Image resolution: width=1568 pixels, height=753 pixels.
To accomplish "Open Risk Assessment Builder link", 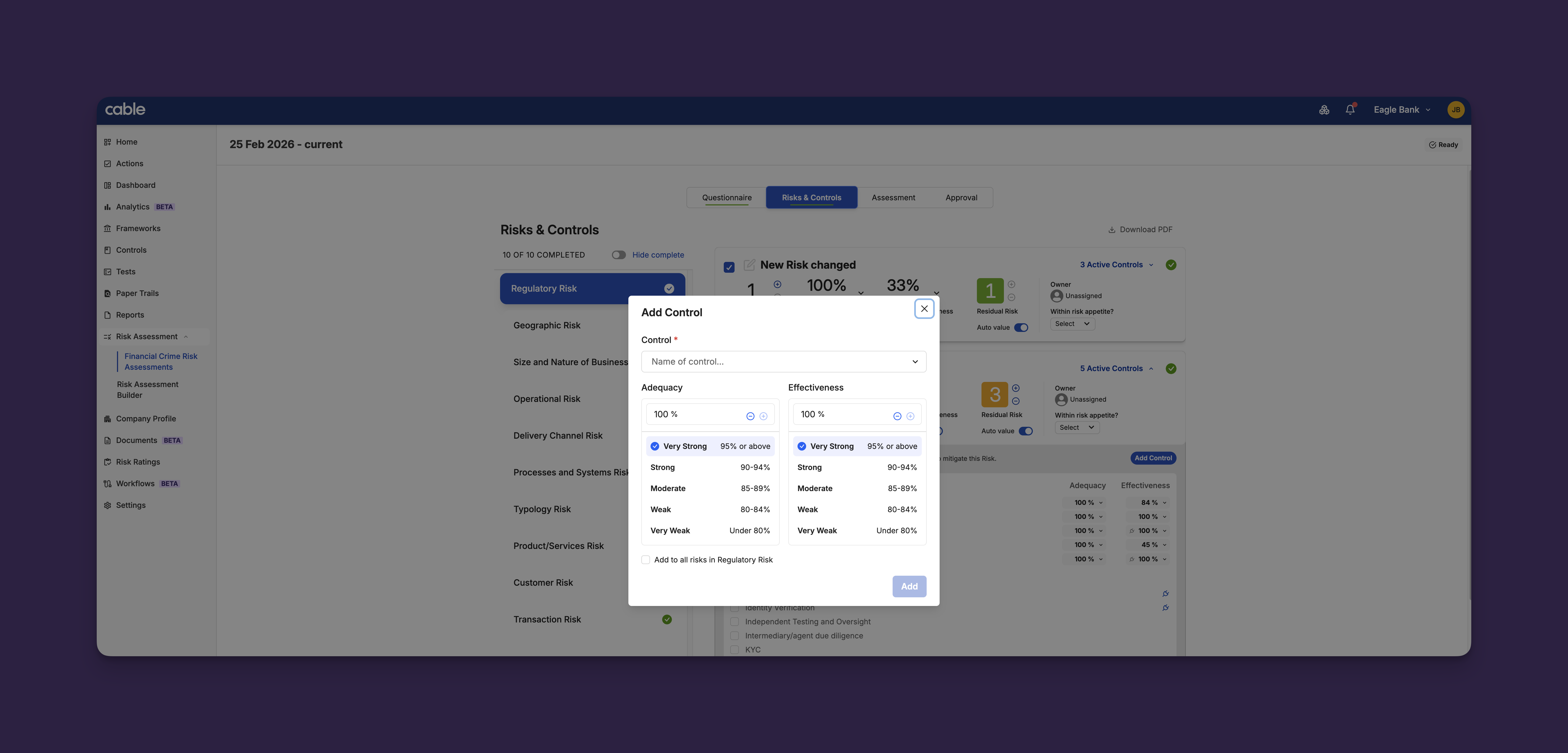I will pos(148,389).
